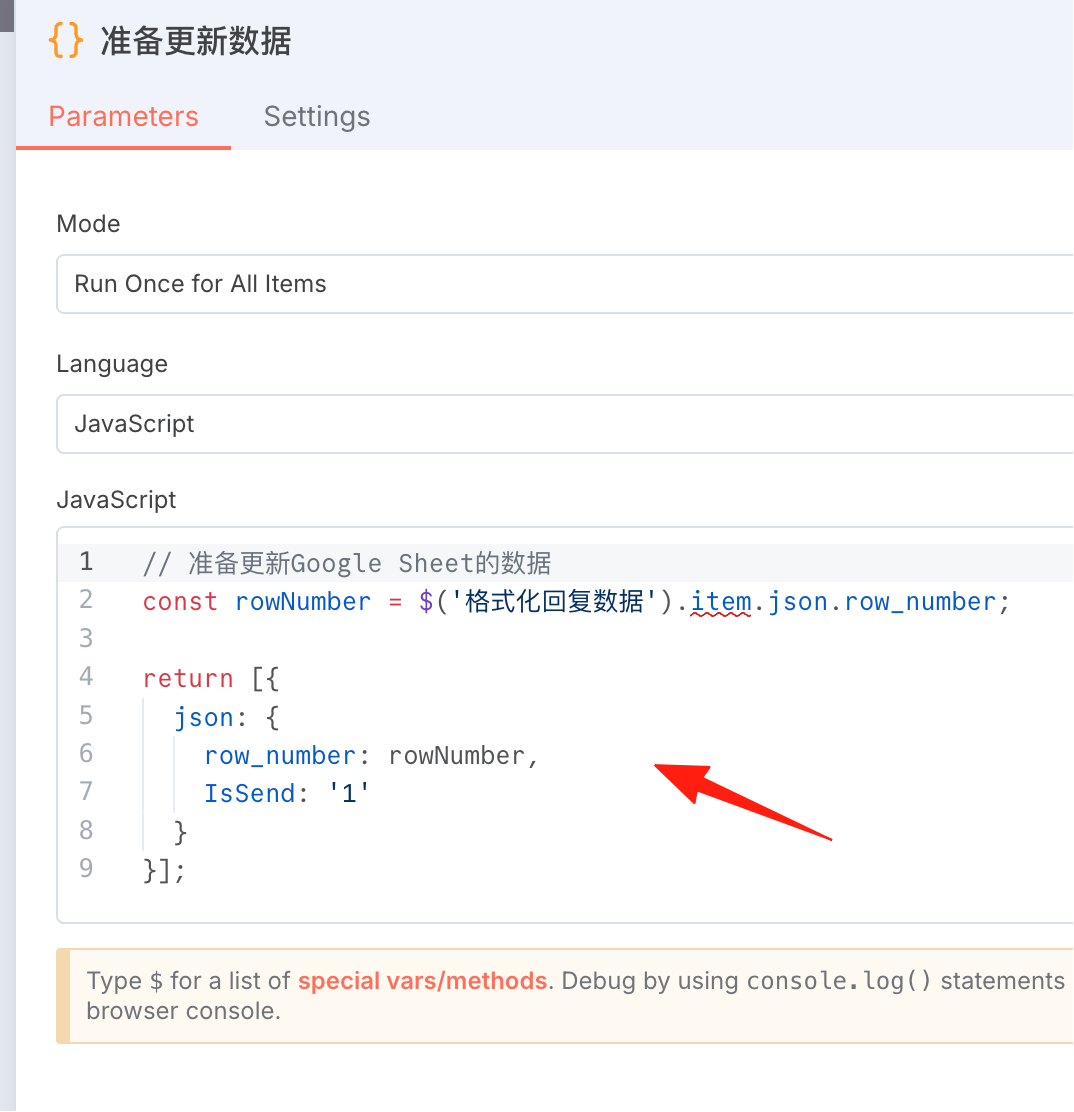The height and width of the screenshot is (1112, 1074).
Task: Click the '格式化回复数据' string in line 2
Action: [x=553, y=601]
